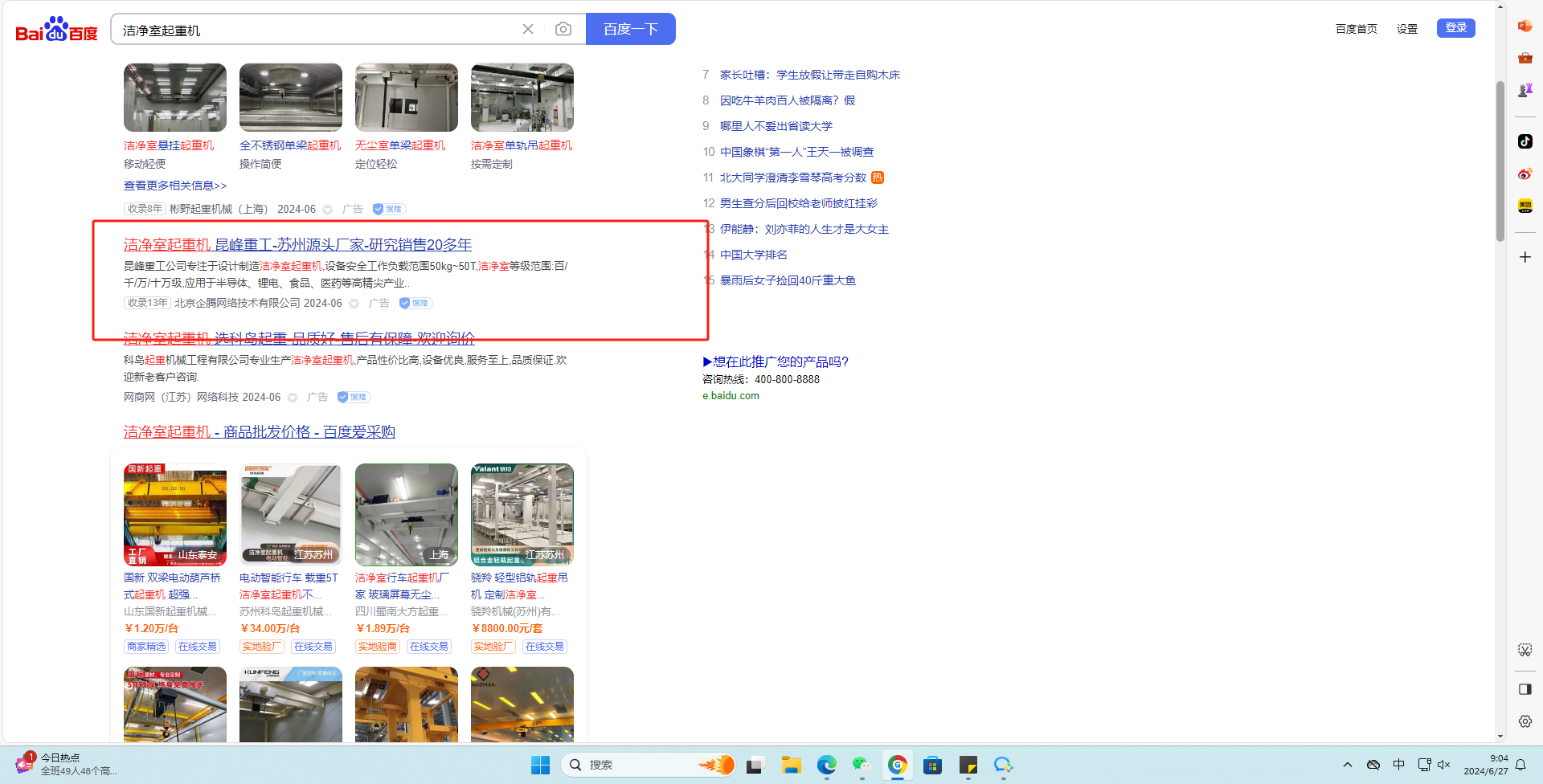Clear the search box with the X icon

(528, 29)
